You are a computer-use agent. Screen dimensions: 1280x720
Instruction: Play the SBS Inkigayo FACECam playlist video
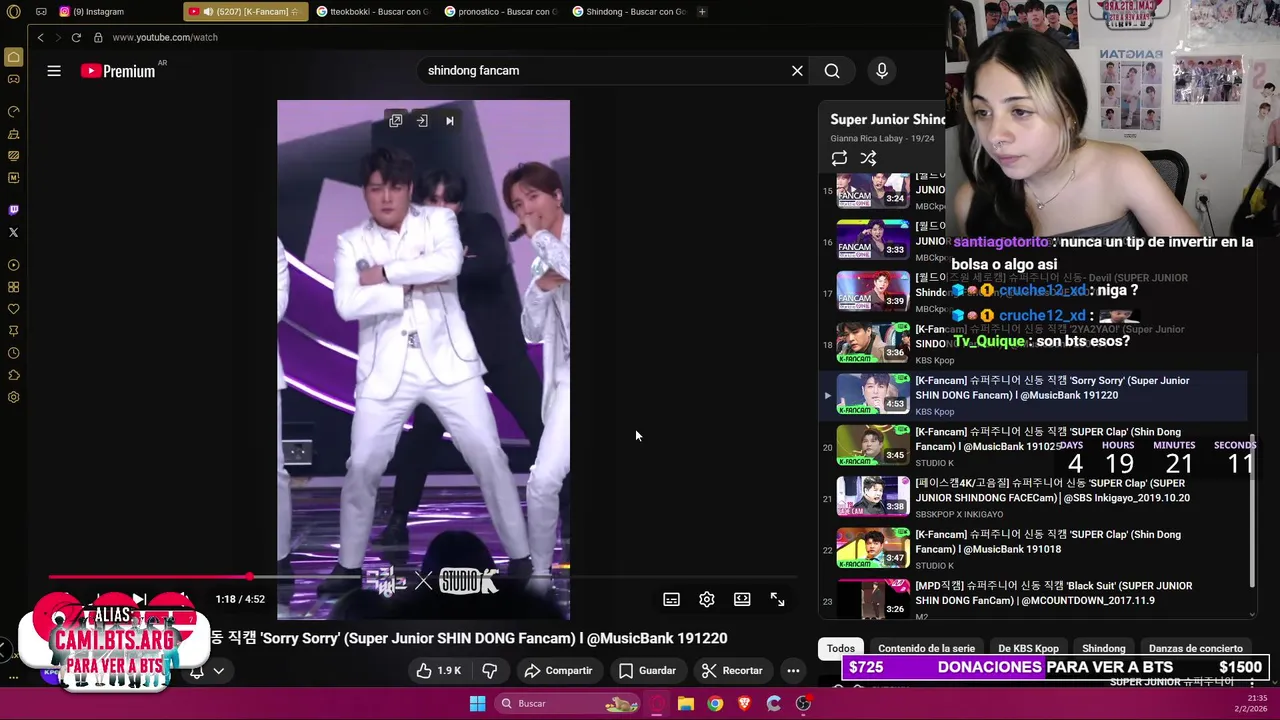coord(873,496)
